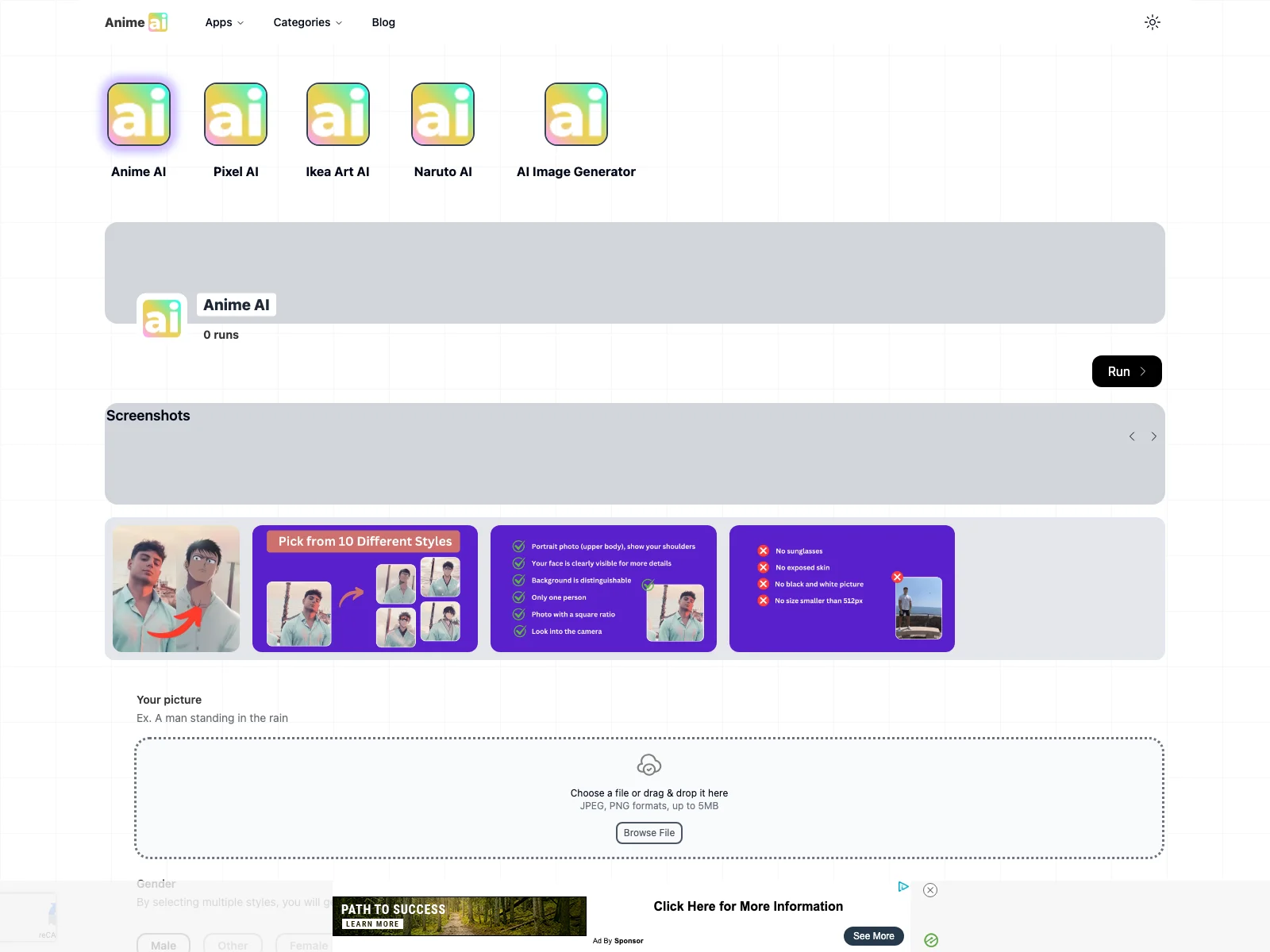
Task: Go to previous screenshot with left chevron
Action: [1132, 436]
